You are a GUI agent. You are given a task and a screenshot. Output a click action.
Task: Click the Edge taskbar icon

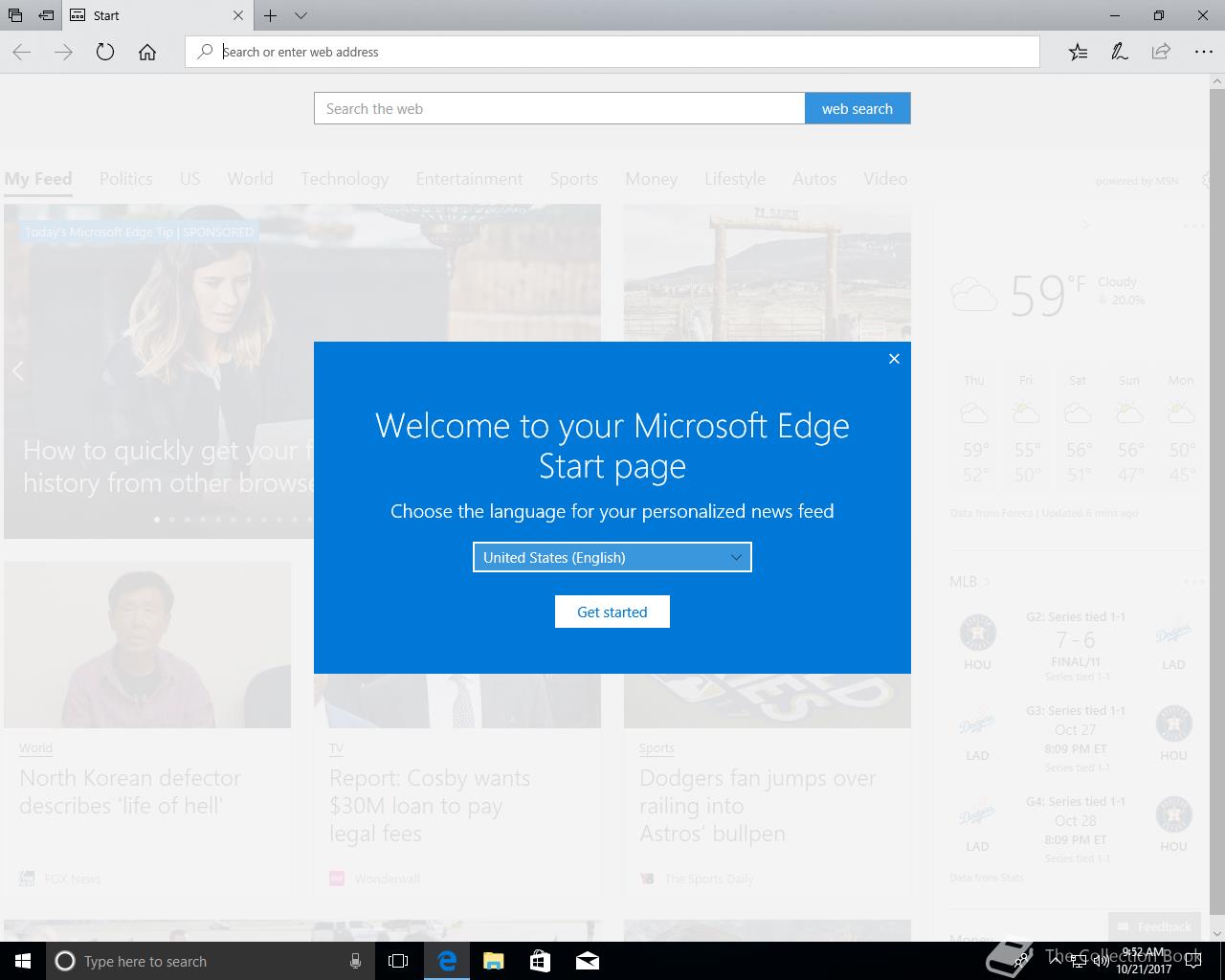pyautogui.click(x=447, y=961)
